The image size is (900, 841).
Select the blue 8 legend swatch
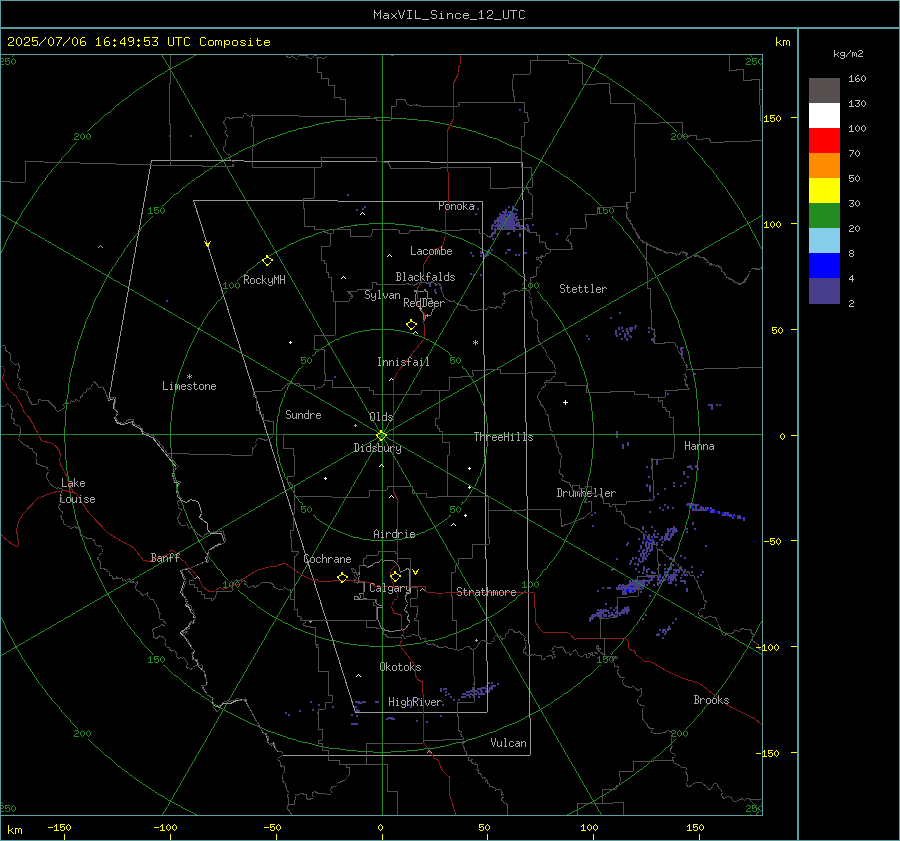coord(824,265)
